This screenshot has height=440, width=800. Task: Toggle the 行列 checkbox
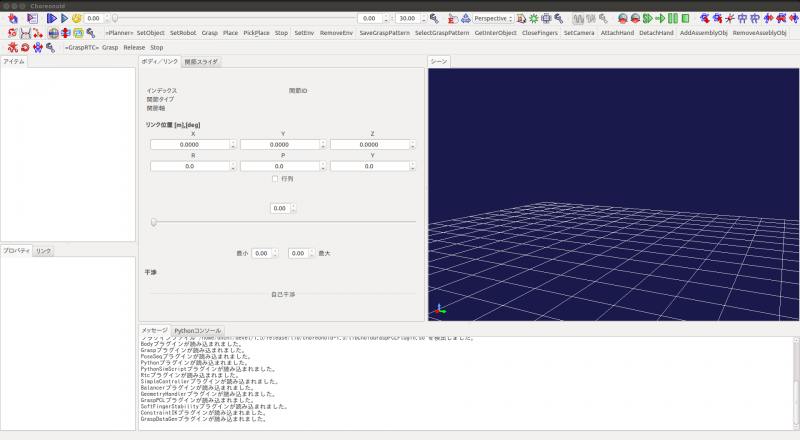click(276, 178)
